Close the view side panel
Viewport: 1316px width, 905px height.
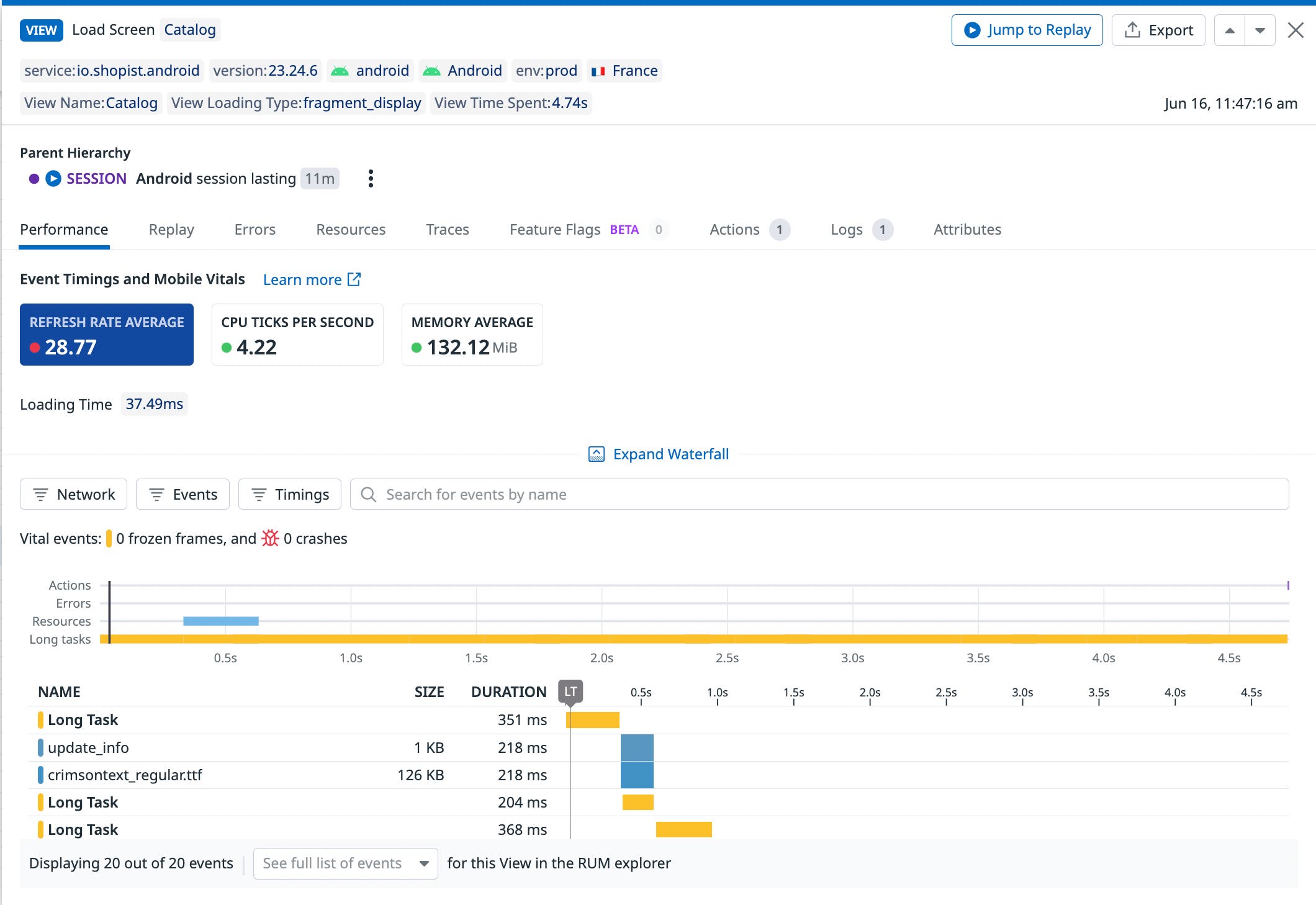click(1295, 30)
